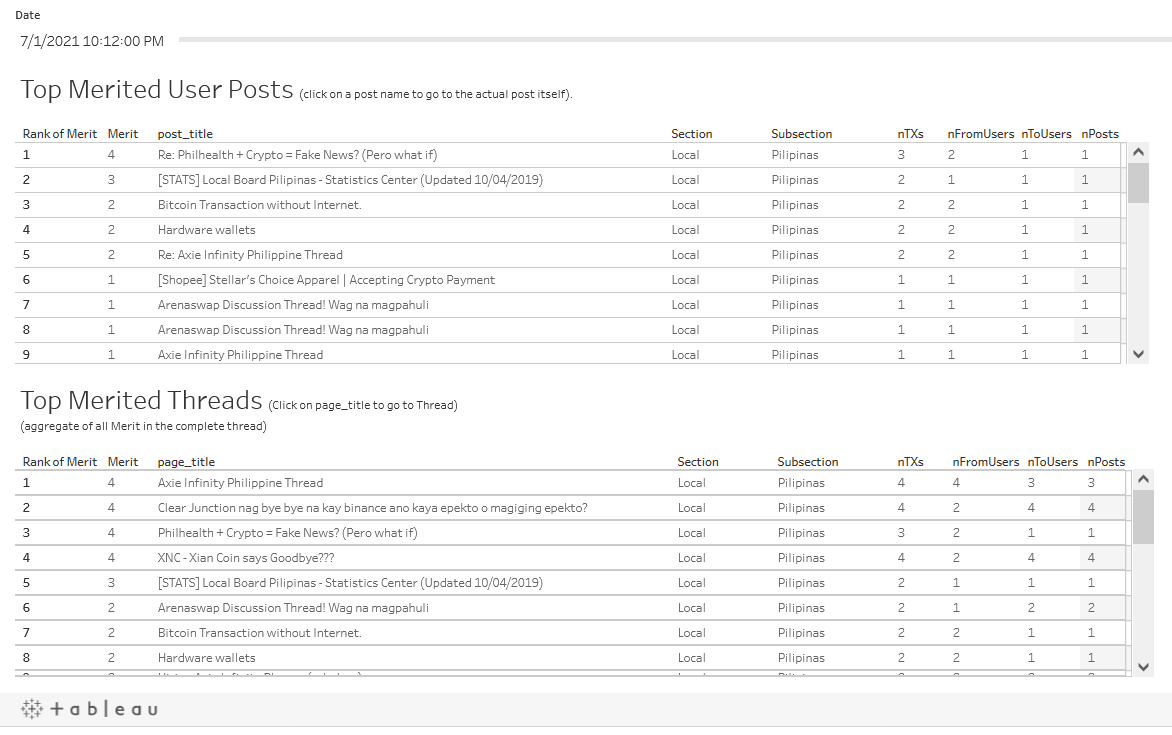This screenshot has height=735, width=1172.
Task: Click 'nFromUsers' header in Threads table
Action: click(986, 462)
